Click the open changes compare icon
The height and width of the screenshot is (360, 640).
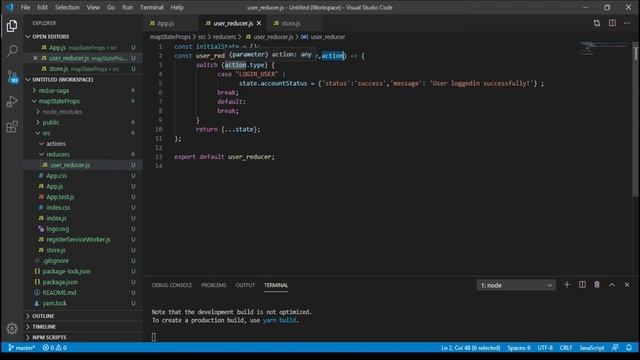pyautogui.click(x=597, y=23)
